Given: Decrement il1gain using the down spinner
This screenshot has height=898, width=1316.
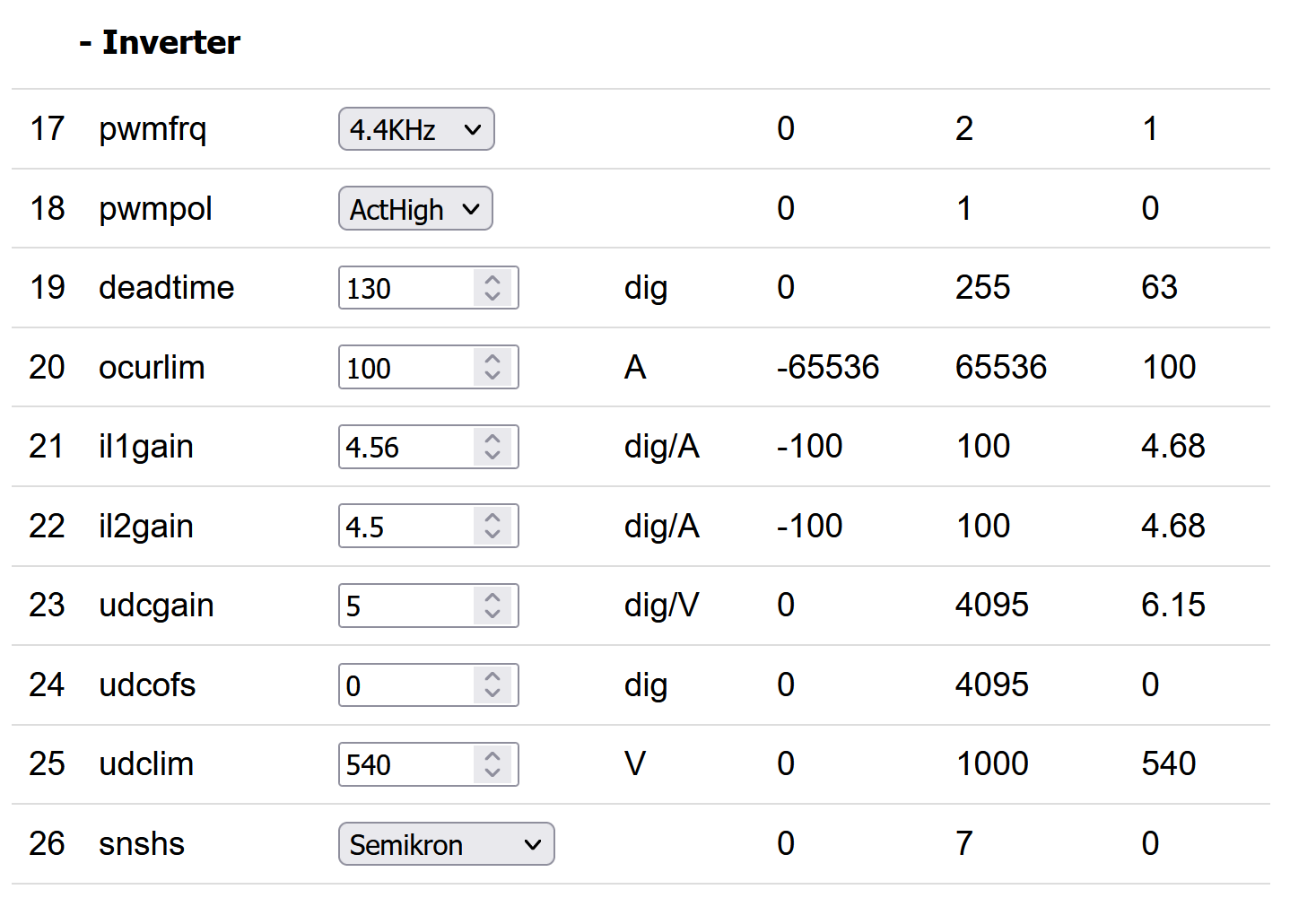Looking at the screenshot, I should pos(492,455).
